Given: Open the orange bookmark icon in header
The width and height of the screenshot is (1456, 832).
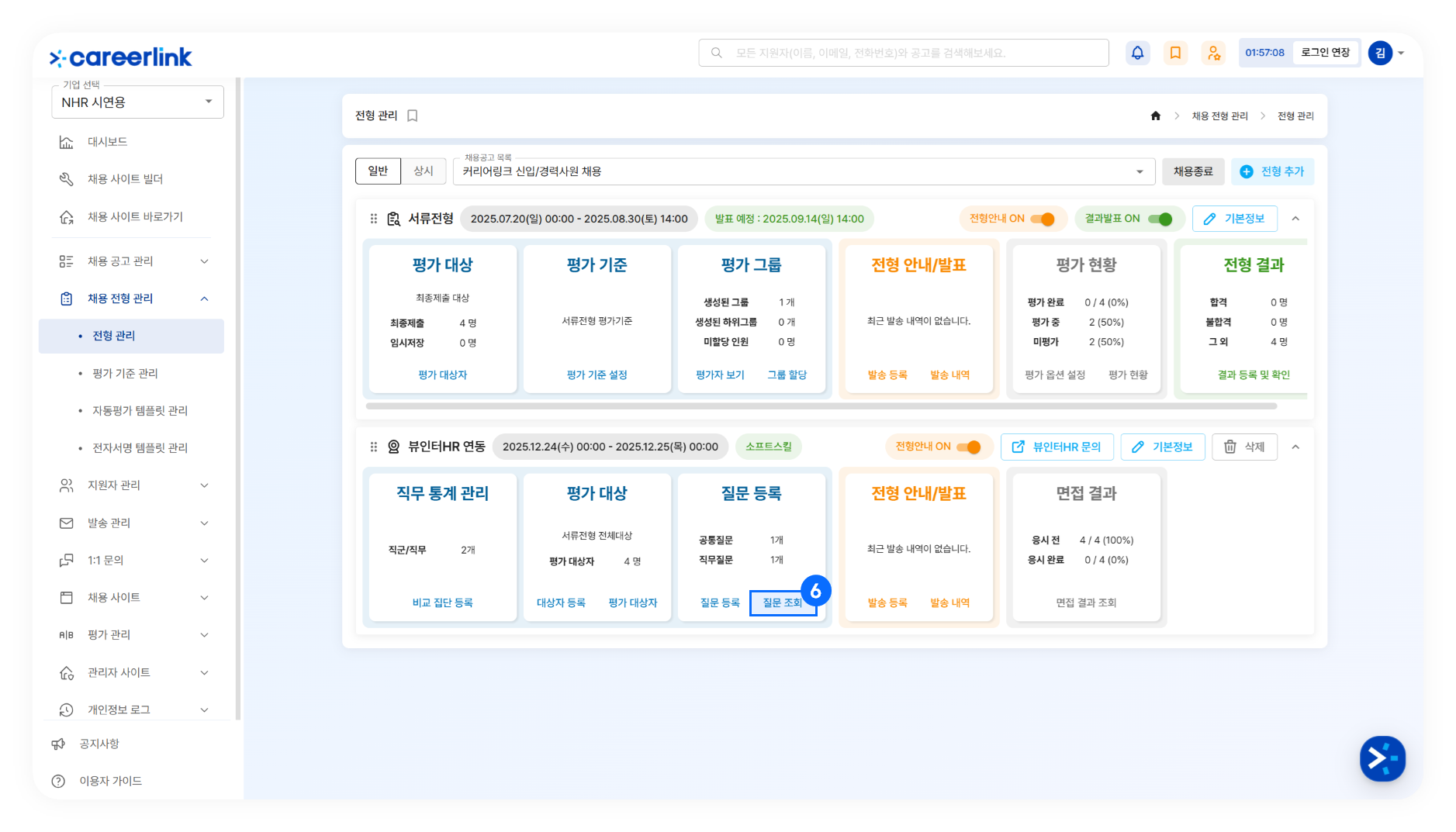Looking at the screenshot, I should (x=1175, y=53).
